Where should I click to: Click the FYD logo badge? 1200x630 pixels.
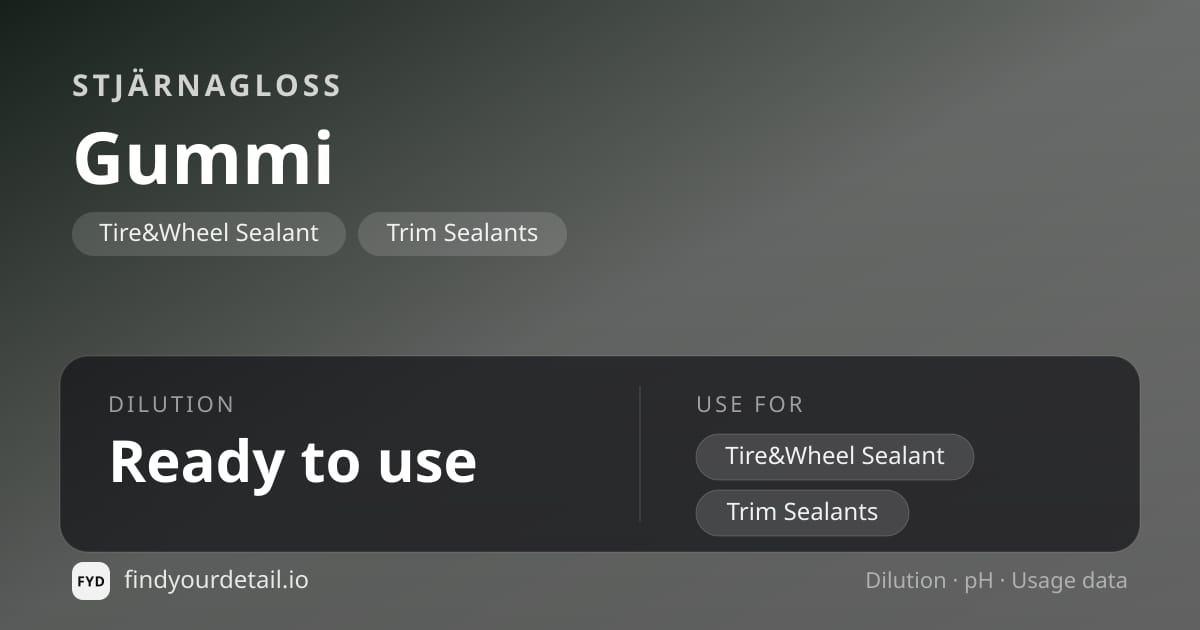(x=91, y=581)
